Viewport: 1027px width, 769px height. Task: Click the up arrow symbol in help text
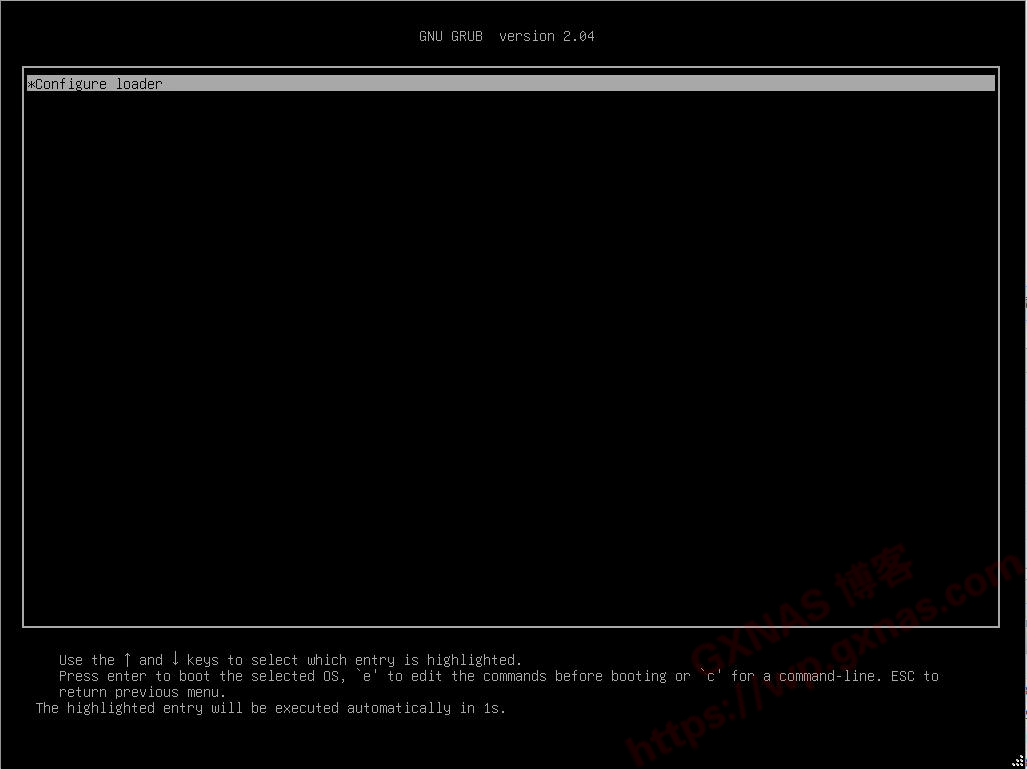(127, 659)
